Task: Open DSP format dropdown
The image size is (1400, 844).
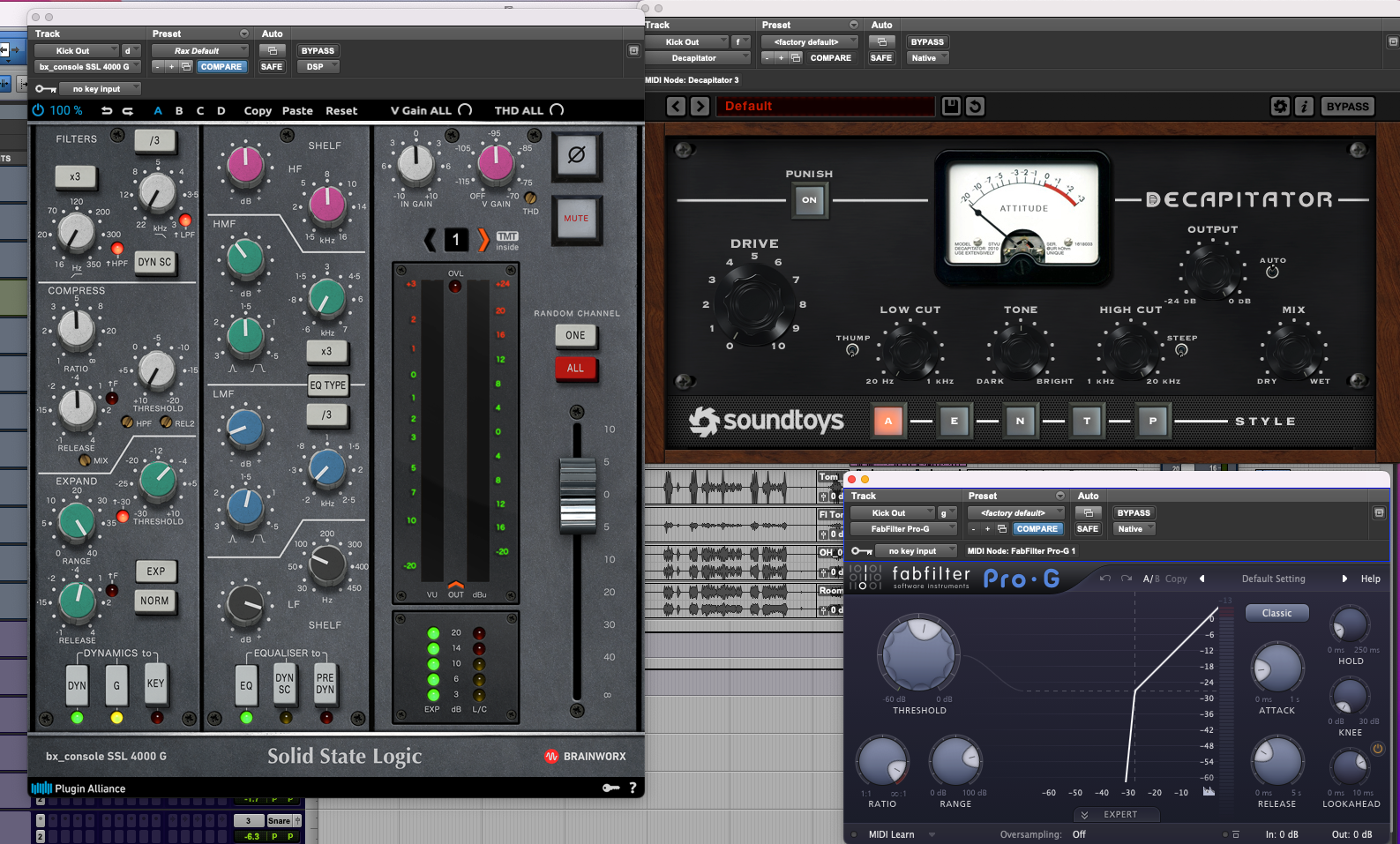Action: pyautogui.click(x=318, y=67)
